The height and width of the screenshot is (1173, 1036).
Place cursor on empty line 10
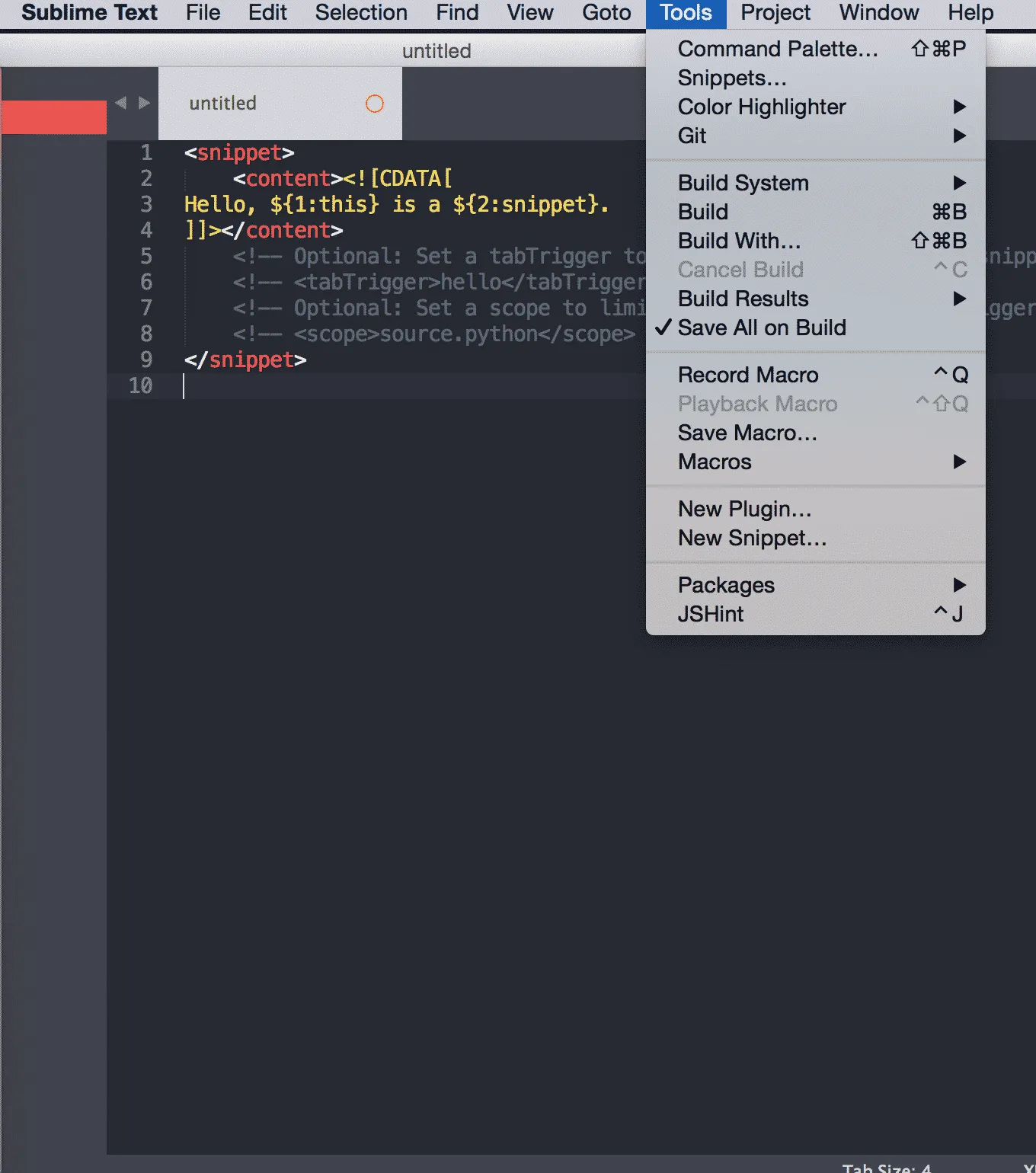click(x=381, y=386)
